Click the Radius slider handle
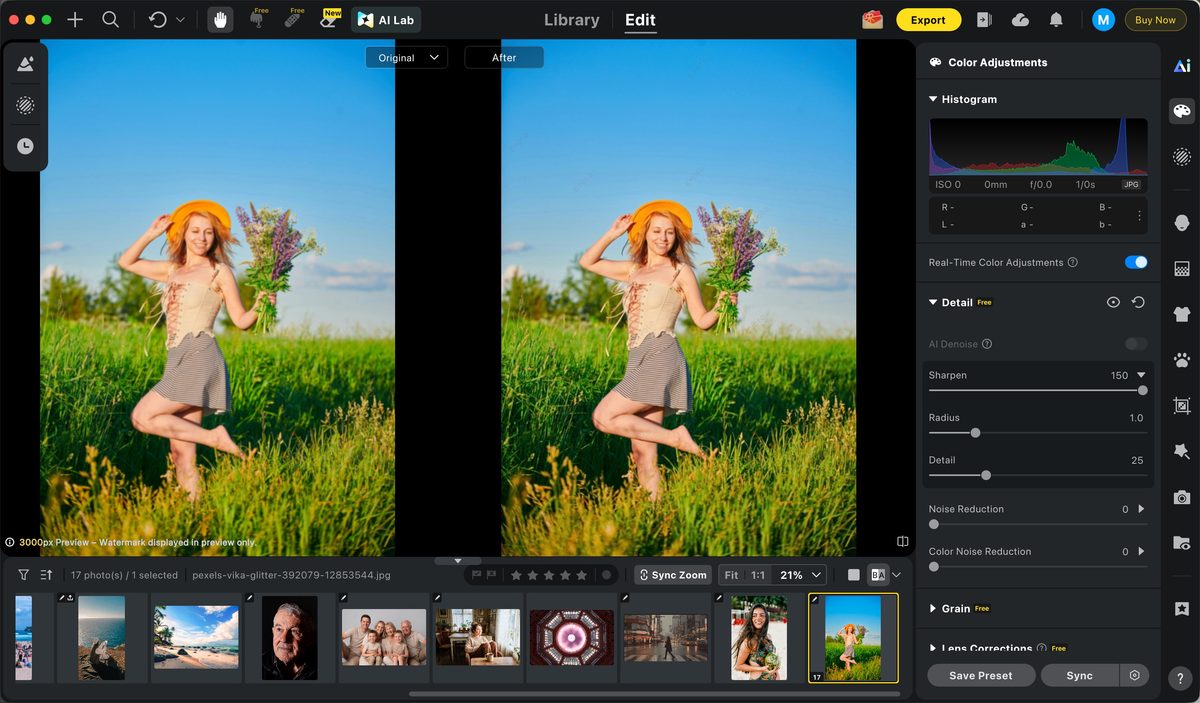The image size is (1200, 703). pos(975,433)
